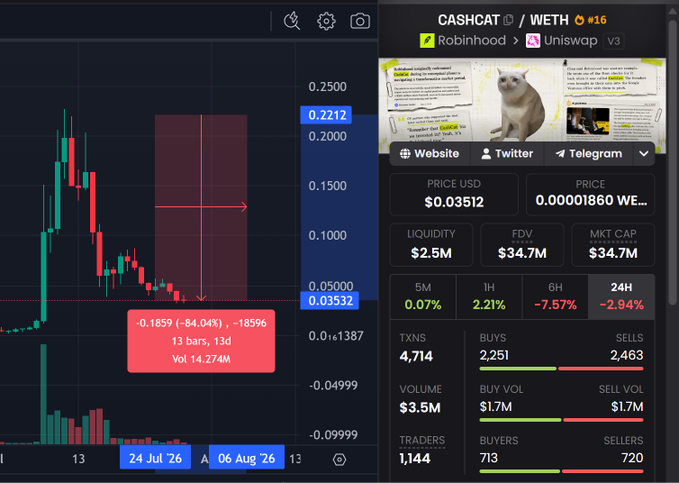Click the right panel vertical scrollbar

[x=673, y=162]
